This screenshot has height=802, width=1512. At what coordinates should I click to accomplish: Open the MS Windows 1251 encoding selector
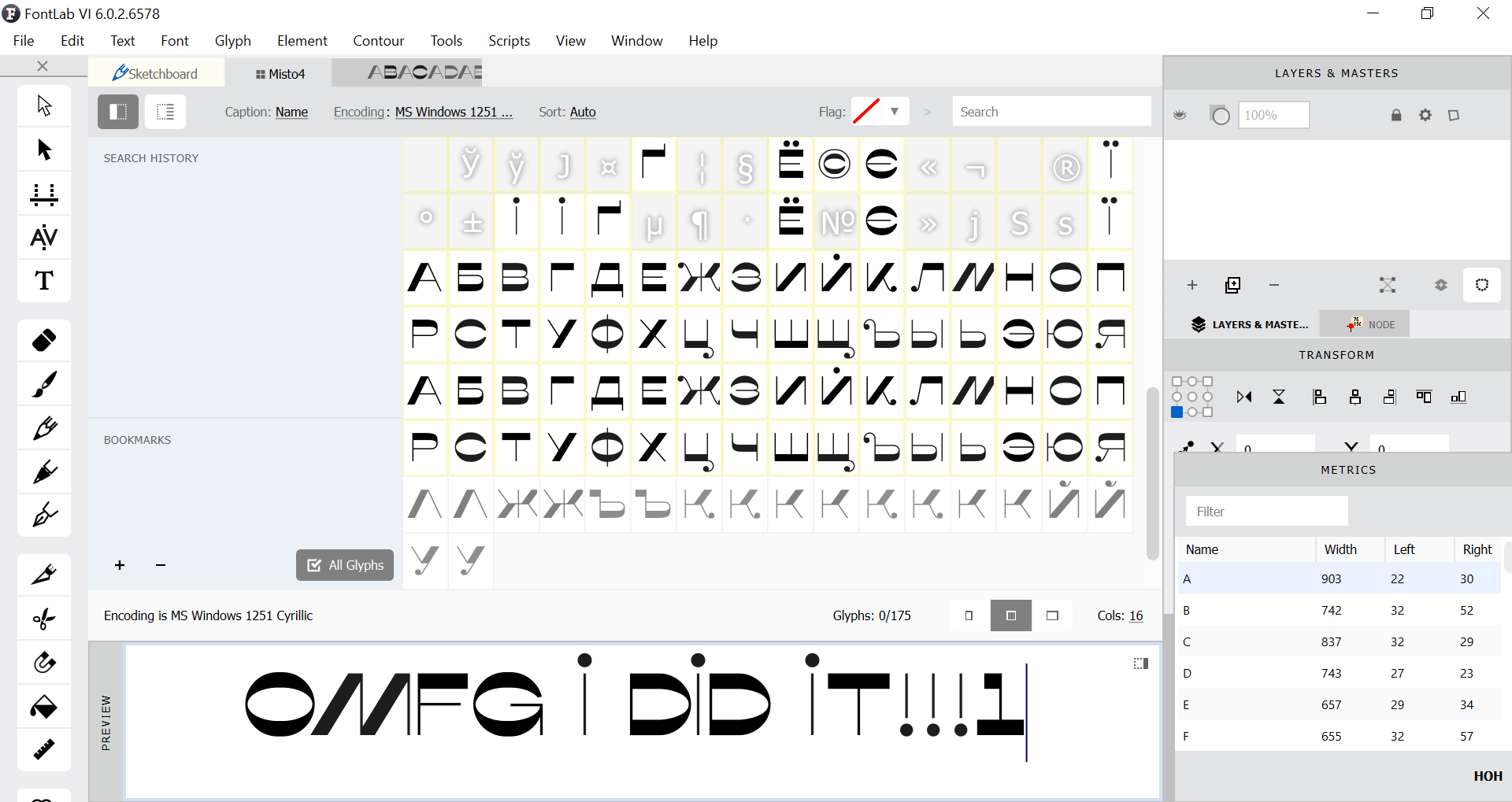coord(454,112)
